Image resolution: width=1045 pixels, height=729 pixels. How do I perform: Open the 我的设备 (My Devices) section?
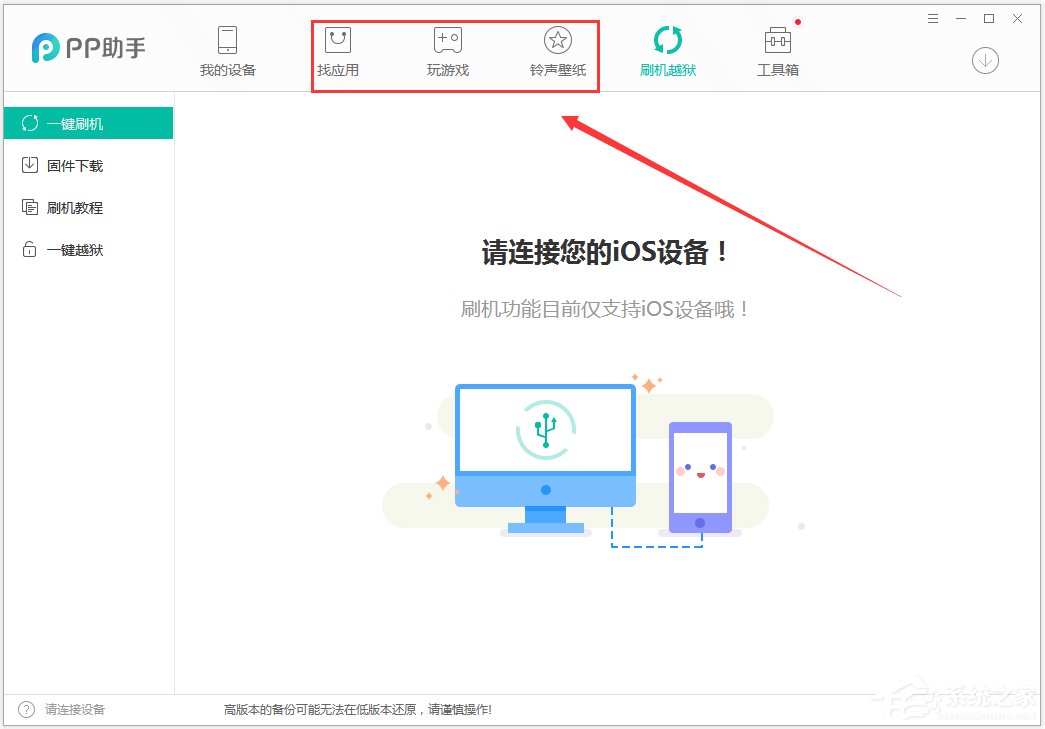[x=228, y=48]
